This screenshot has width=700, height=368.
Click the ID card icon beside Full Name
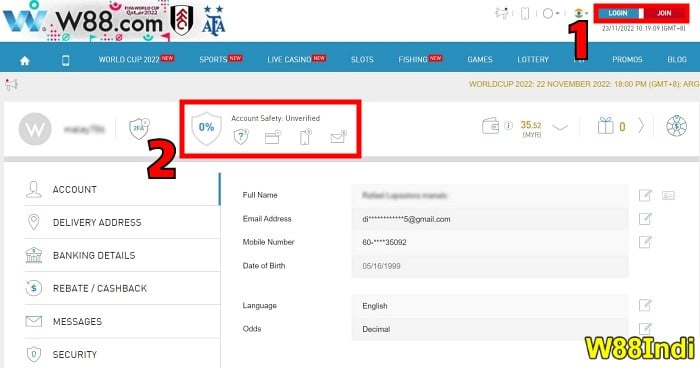tap(668, 196)
